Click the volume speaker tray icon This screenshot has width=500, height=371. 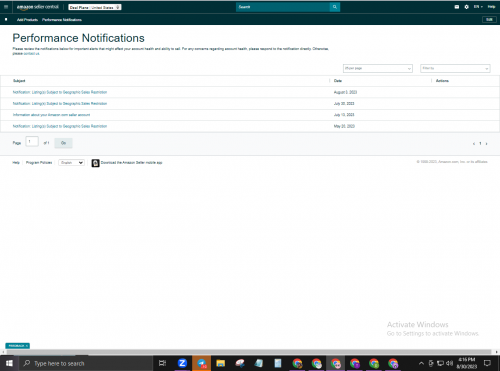pyautogui.click(x=450, y=363)
